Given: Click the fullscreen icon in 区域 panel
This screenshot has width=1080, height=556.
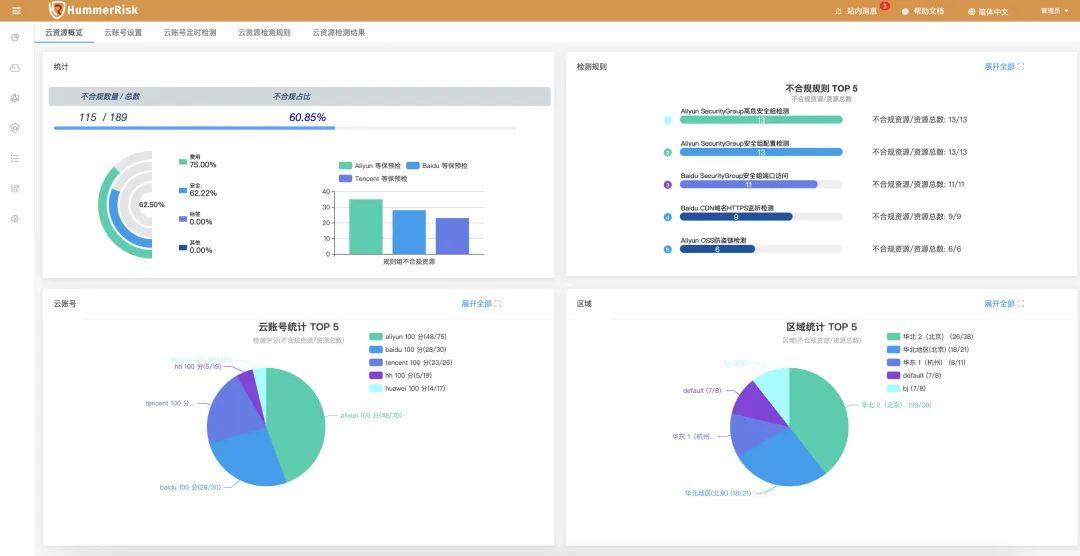Looking at the screenshot, I should (1021, 303).
